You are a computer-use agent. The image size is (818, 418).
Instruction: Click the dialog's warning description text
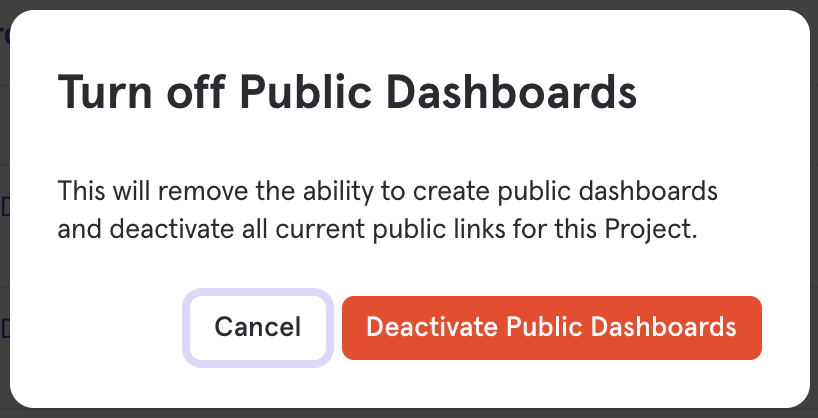387,209
